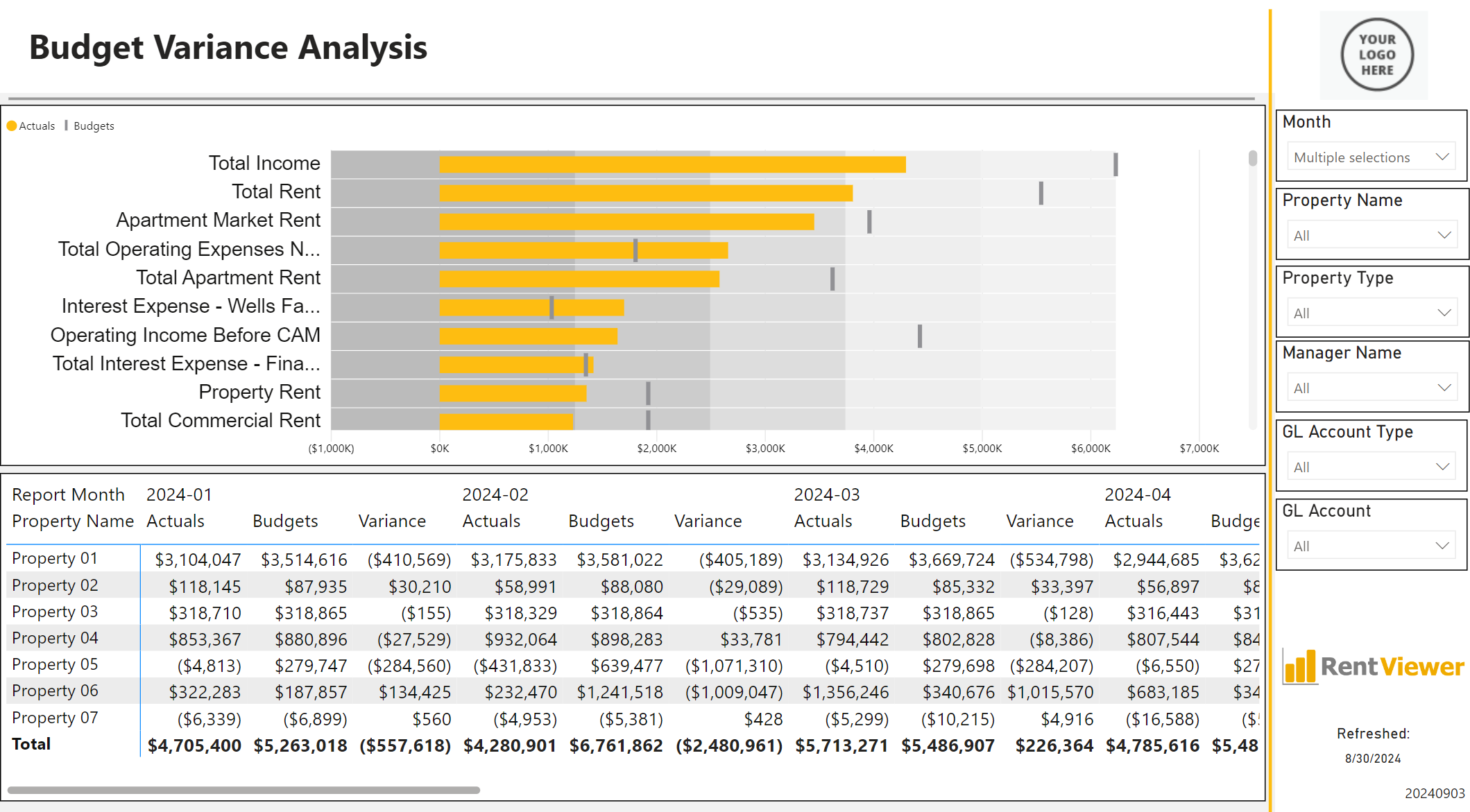Click the 'Your Logo Here' placeholder image

1376,55
